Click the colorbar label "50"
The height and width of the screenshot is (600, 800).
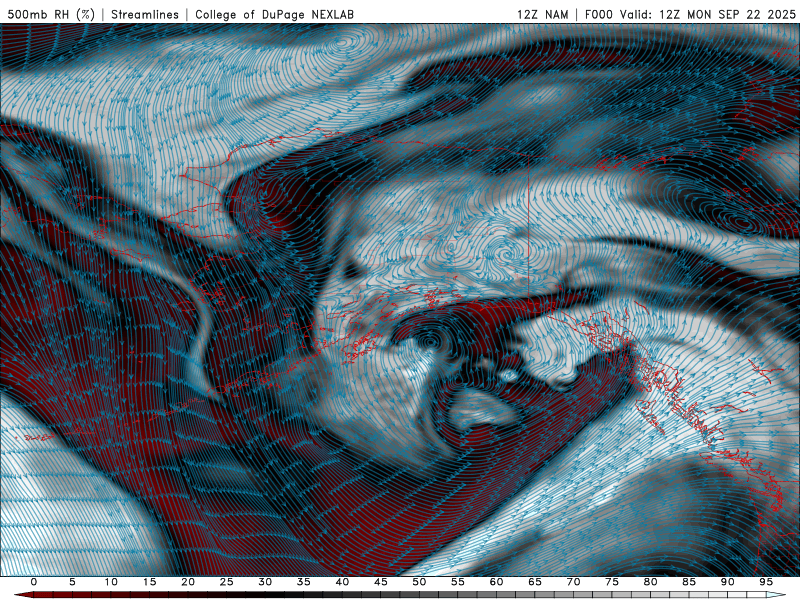pos(419,582)
